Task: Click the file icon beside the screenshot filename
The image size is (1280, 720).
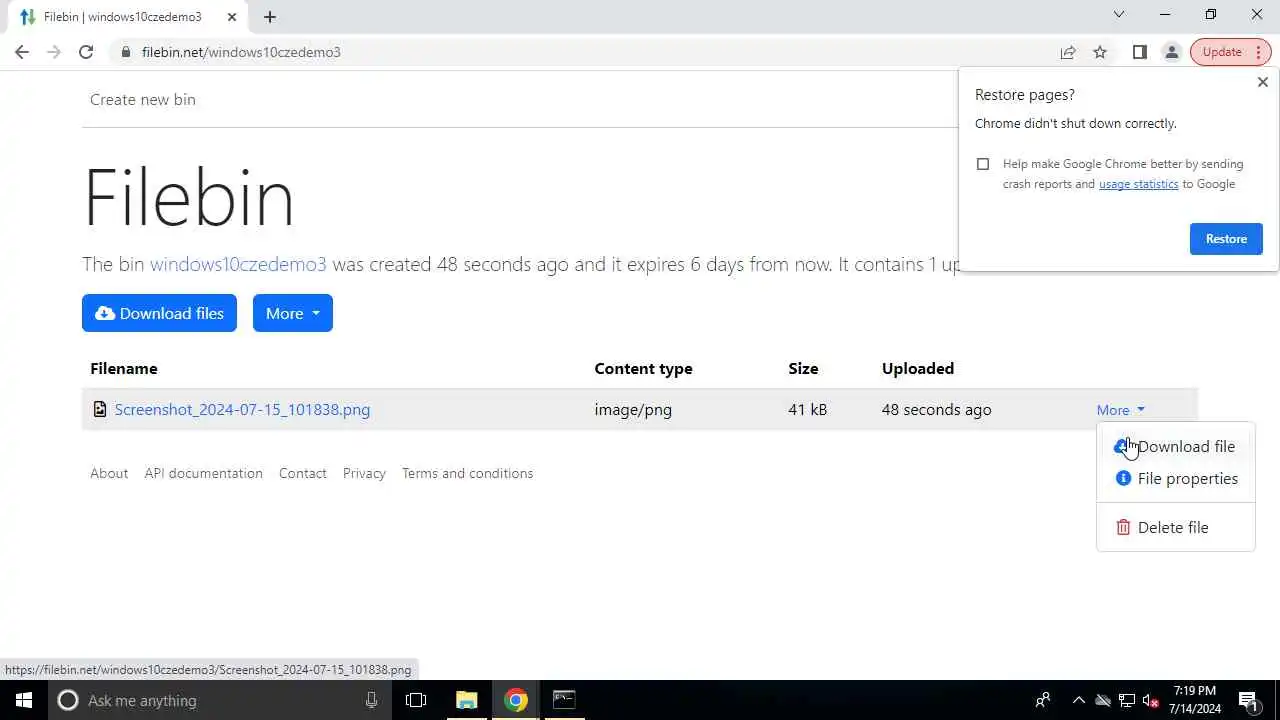Action: click(x=100, y=409)
